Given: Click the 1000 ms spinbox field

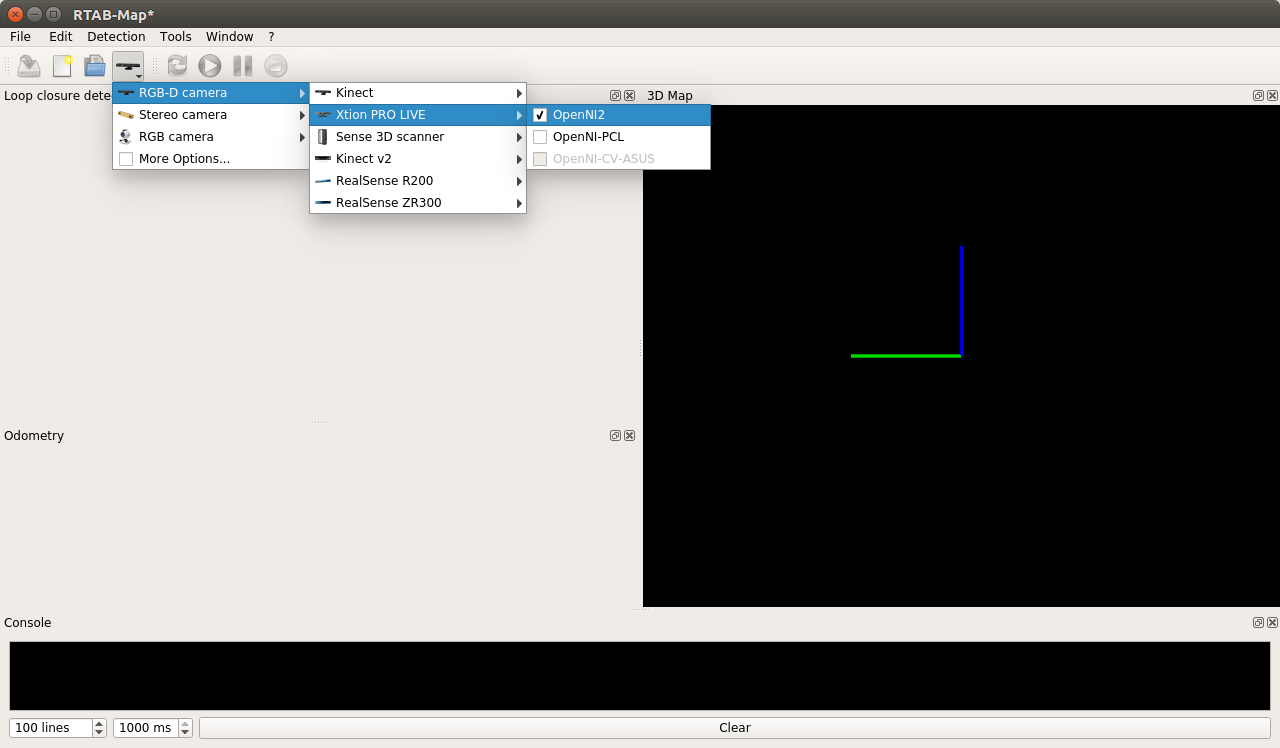Looking at the screenshot, I should pos(146,728).
